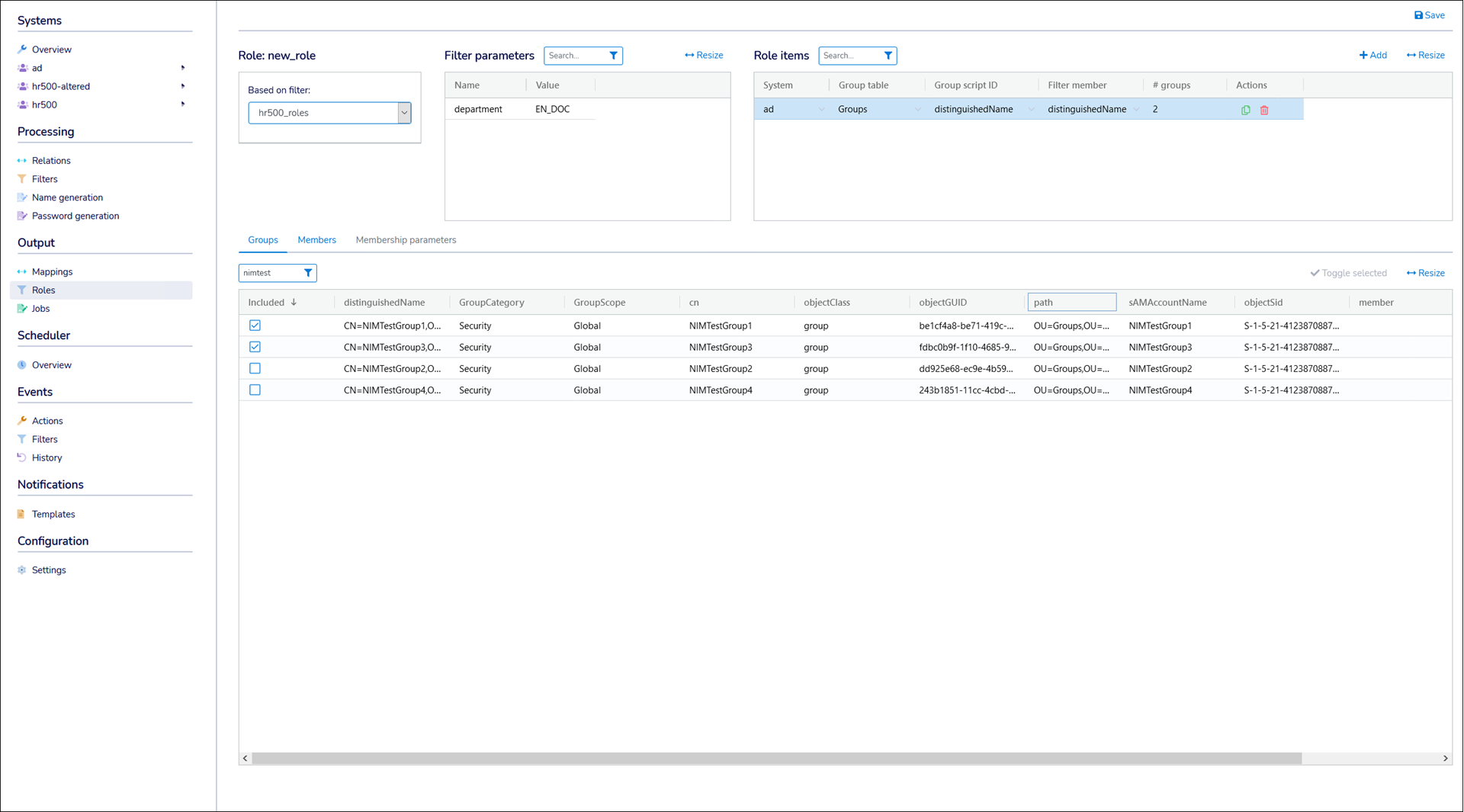Click the sort arrow in Included column

[294, 303]
